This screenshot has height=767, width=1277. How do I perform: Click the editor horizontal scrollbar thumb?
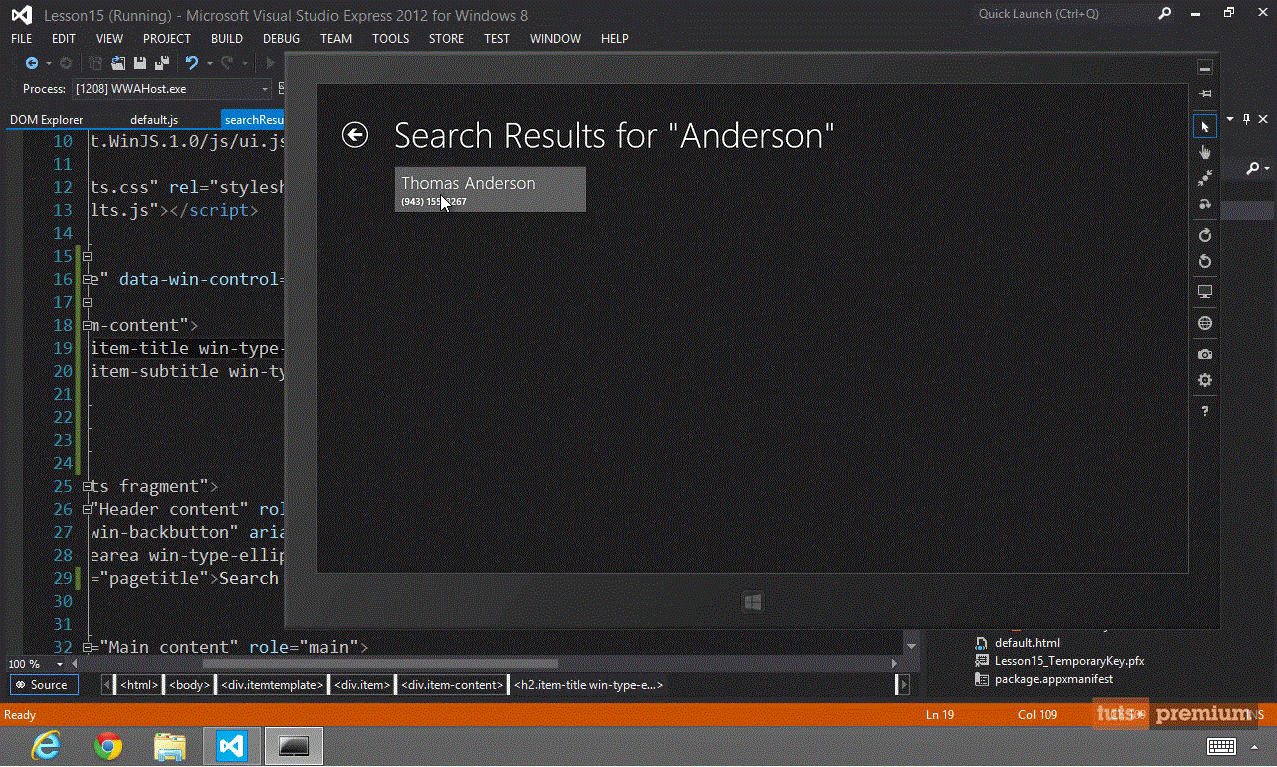(381, 664)
